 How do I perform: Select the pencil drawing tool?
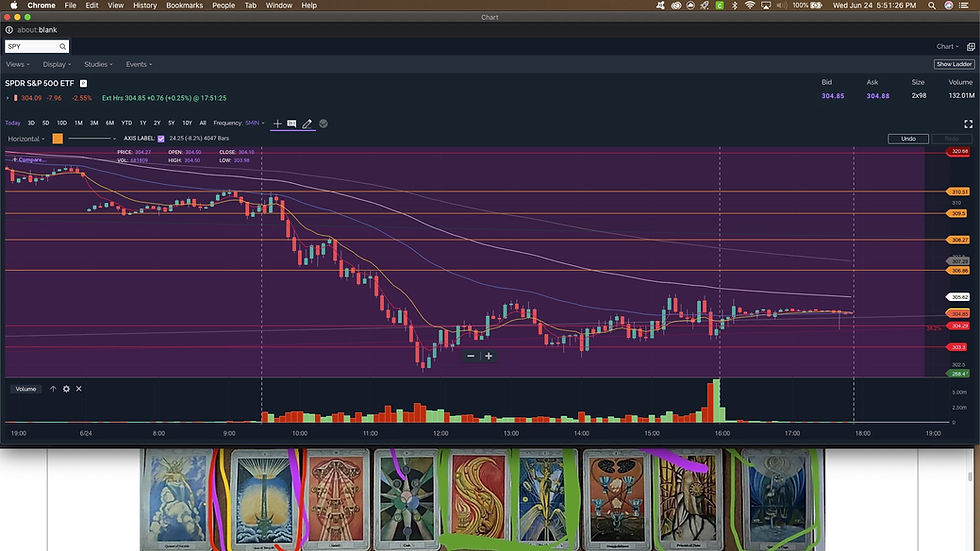[x=307, y=124]
